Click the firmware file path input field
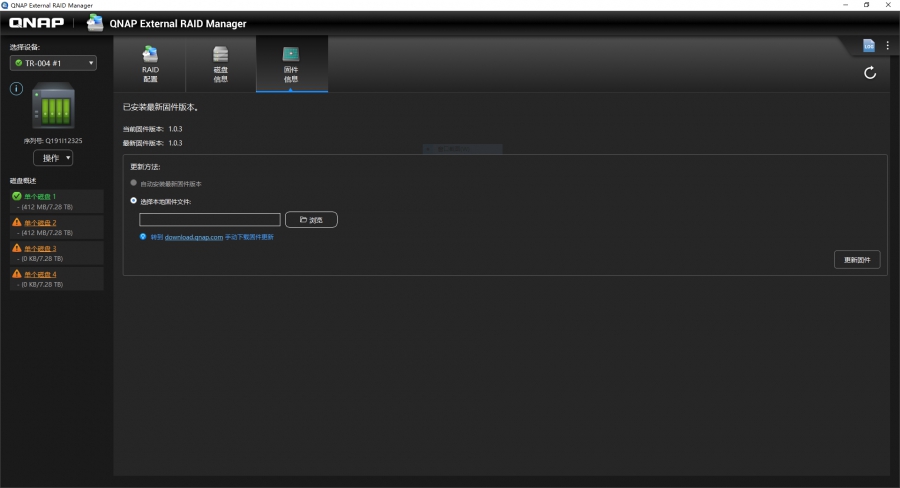This screenshot has height=488, width=900. (x=210, y=219)
